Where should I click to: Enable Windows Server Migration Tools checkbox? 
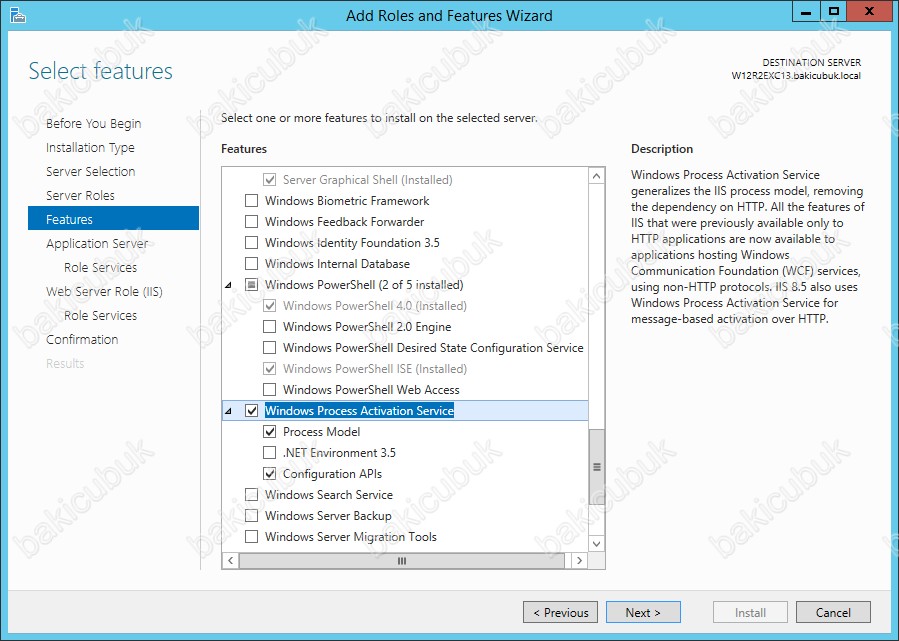(x=251, y=537)
